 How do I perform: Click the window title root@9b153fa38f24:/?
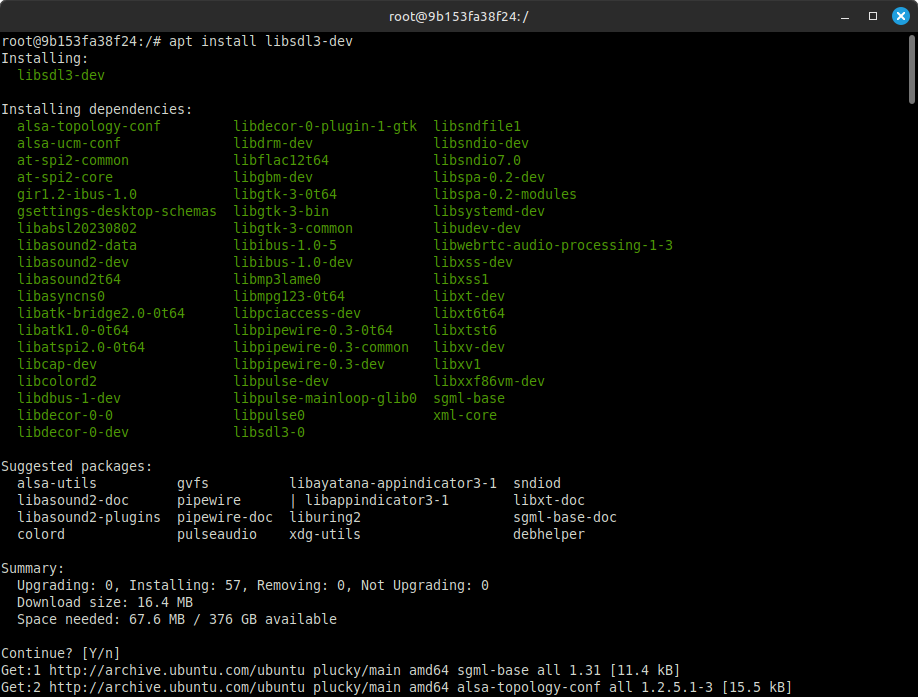click(458, 16)
